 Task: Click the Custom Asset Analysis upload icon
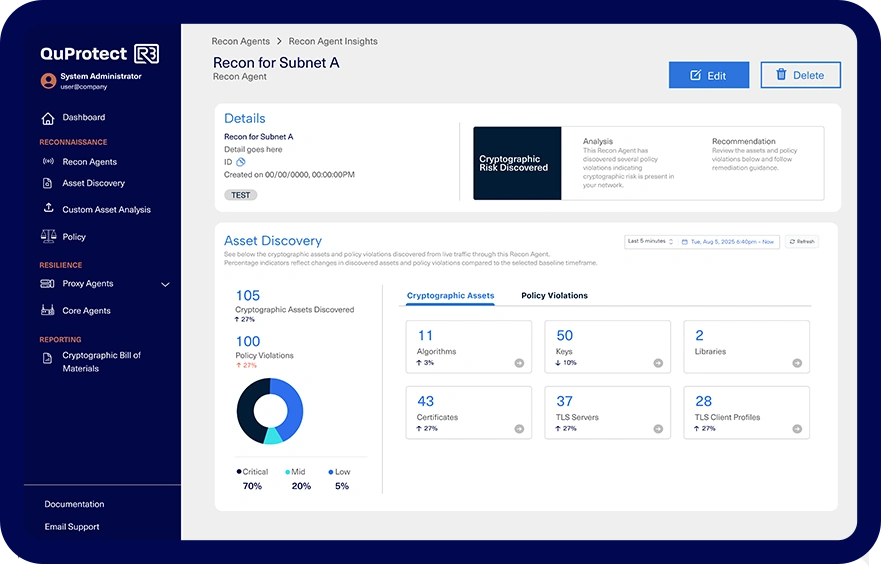pos(48,208)
